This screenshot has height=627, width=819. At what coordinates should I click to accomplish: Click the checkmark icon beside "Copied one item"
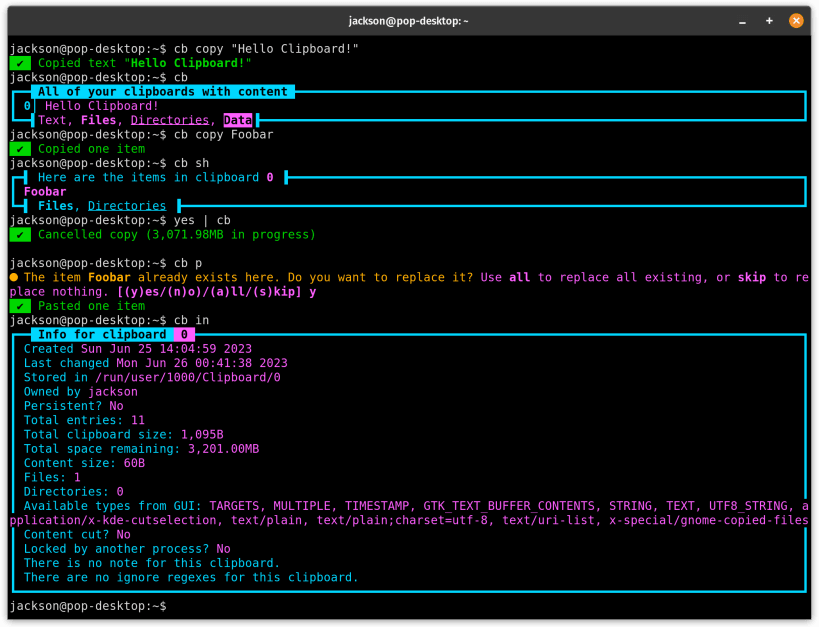coord(20,148)
